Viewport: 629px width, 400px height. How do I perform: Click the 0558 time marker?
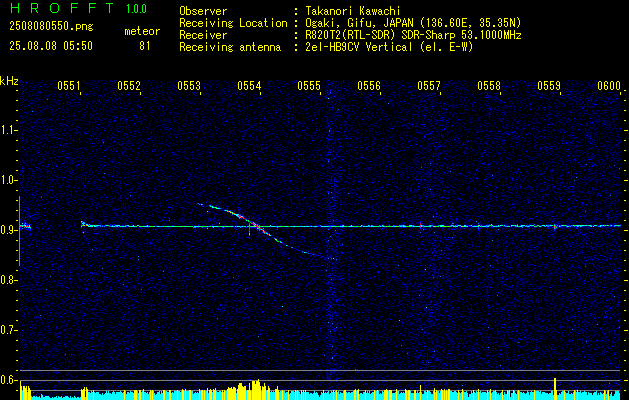(x=489, y=85)
